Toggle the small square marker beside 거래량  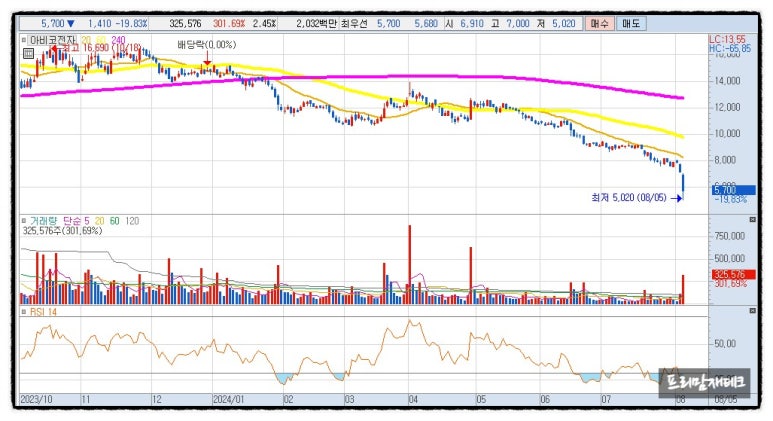point(24,221)
